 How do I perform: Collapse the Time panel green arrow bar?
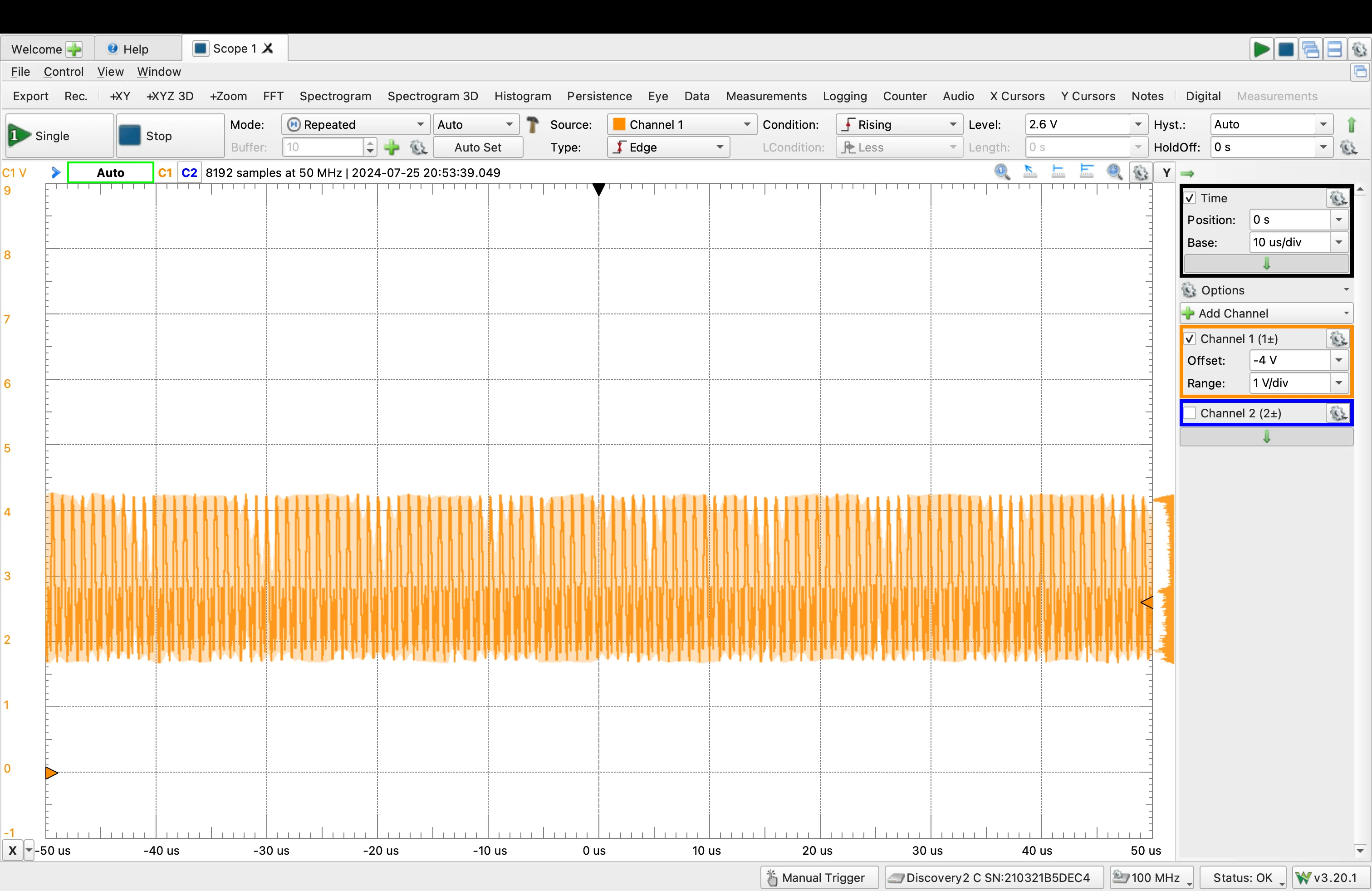[x=1266, y=264]
